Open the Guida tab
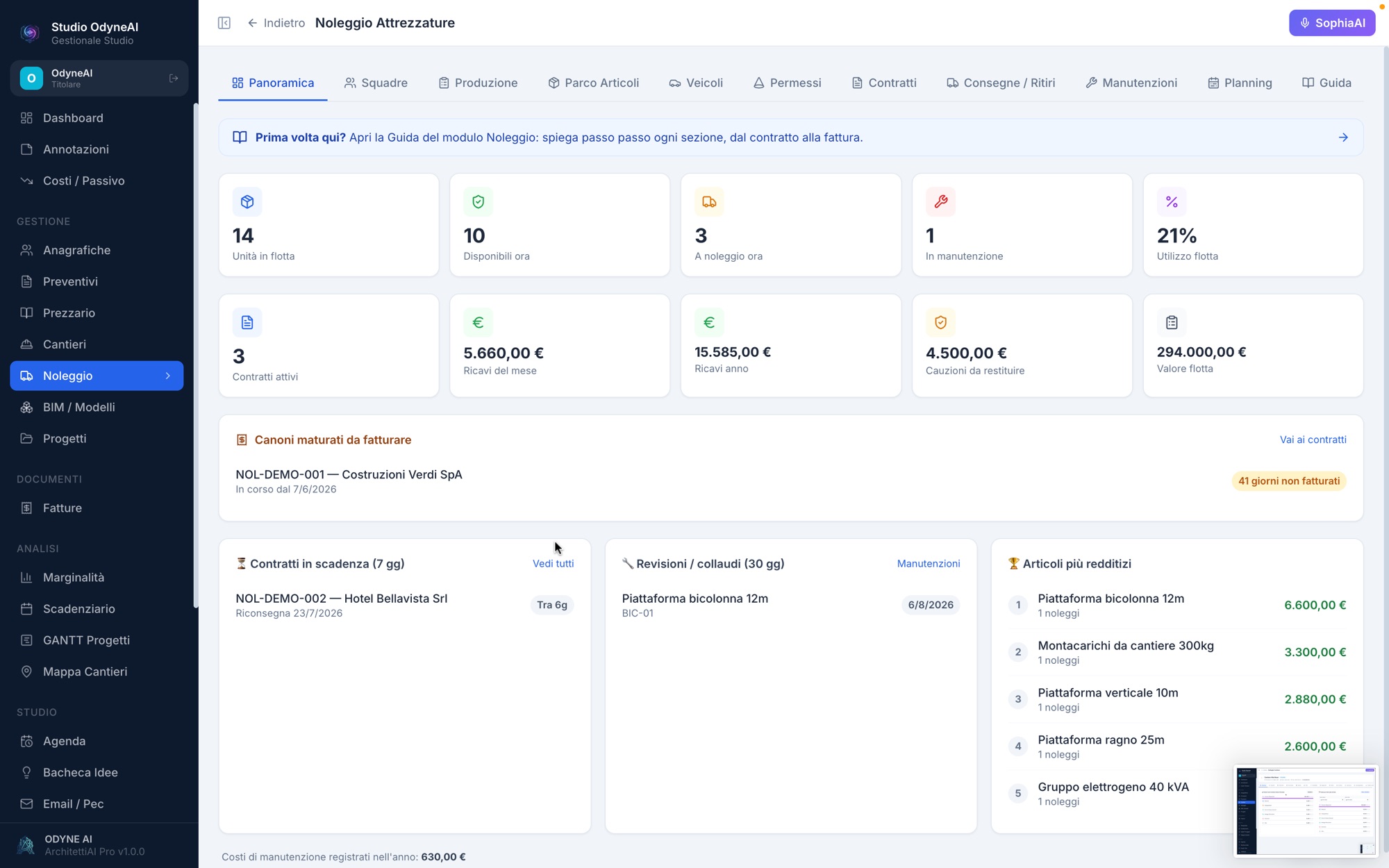 pyautogui.click(x=1326, y=83)
